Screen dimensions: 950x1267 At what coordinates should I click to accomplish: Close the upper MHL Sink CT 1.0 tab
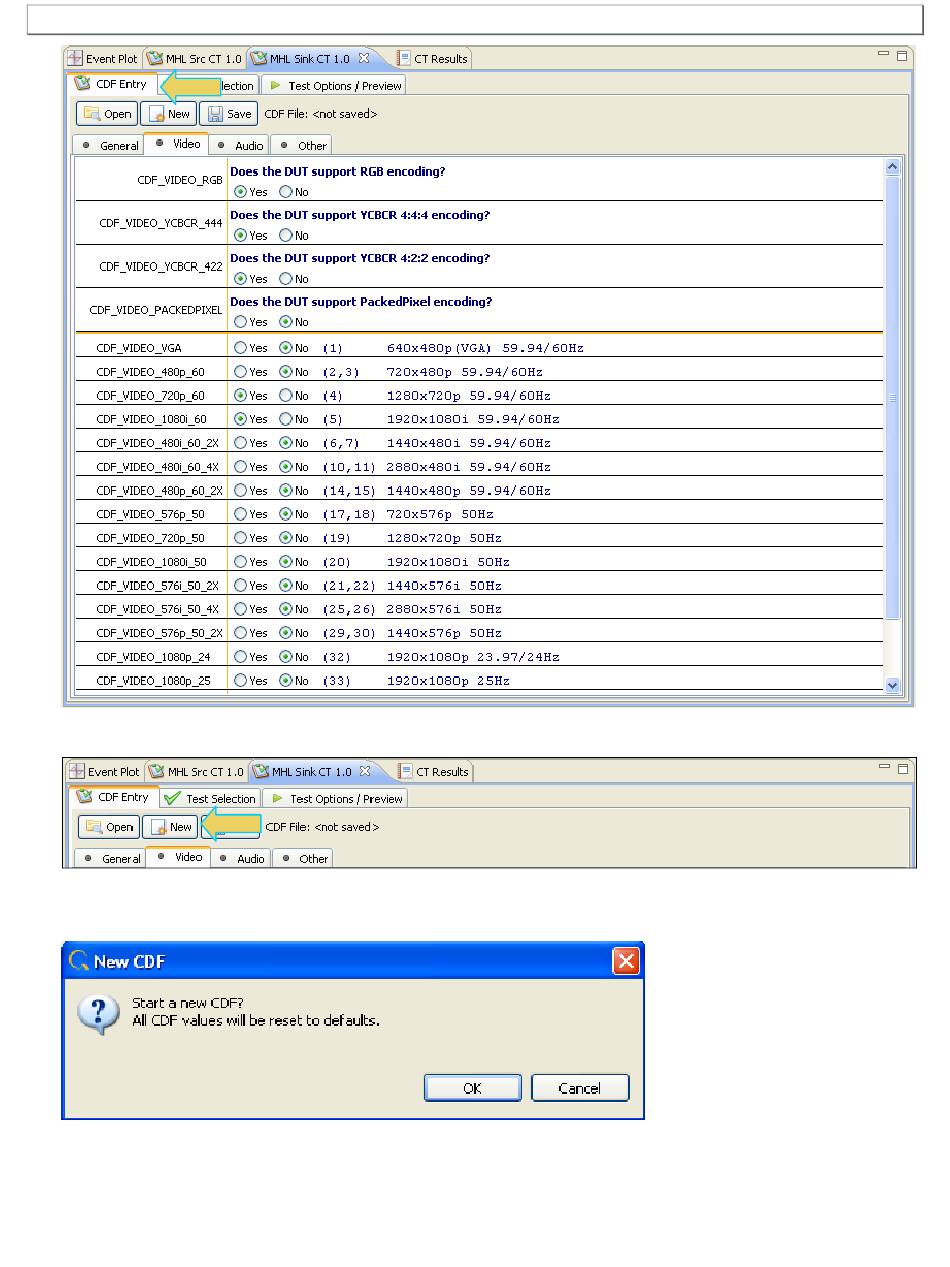[x=364, y=58]
